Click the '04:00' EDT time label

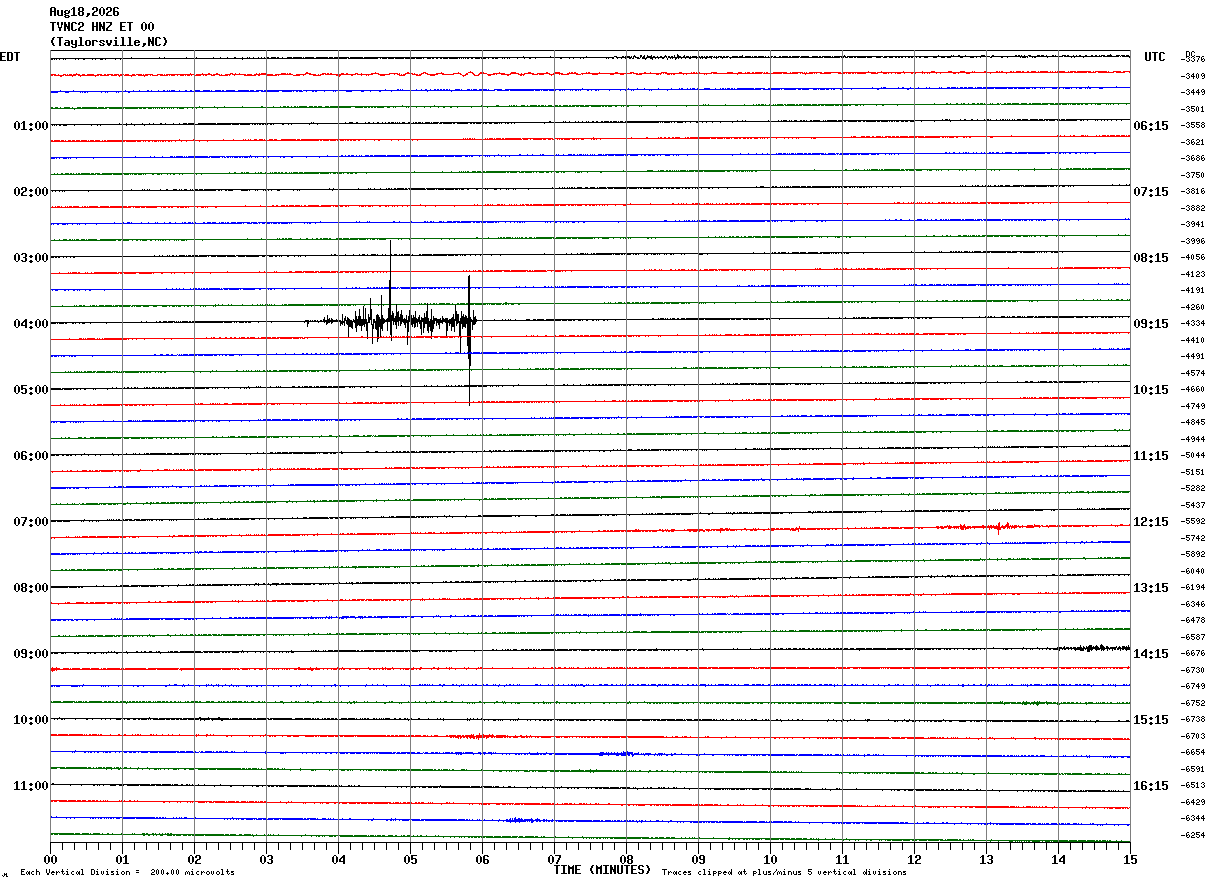click(x=30, y=324)
